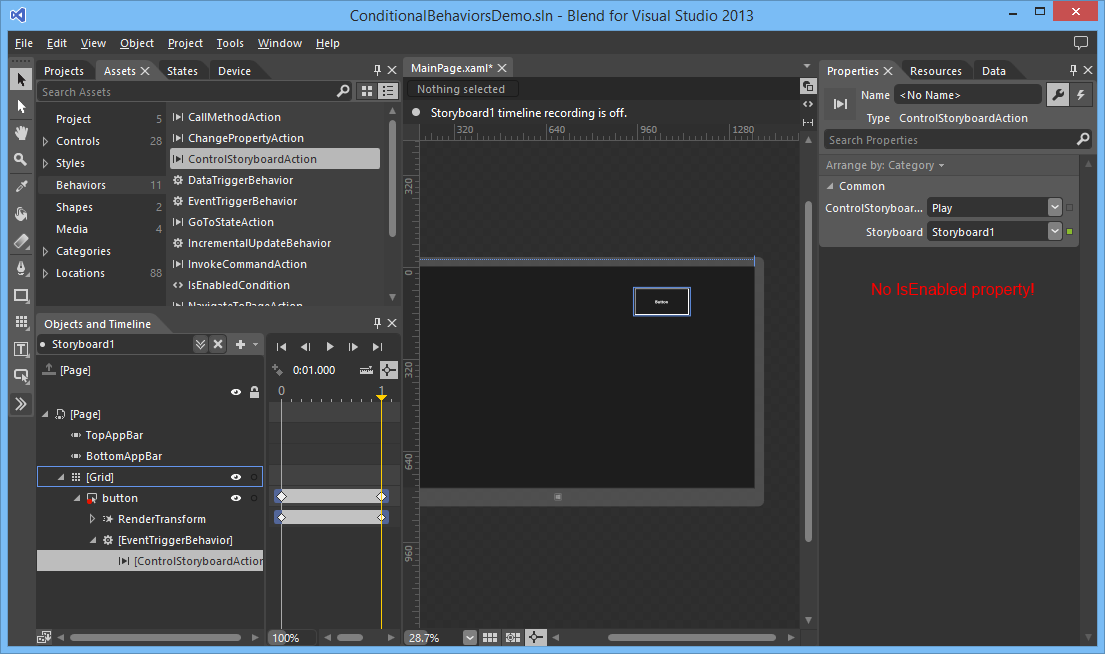Switch to XAML code view icon
The width and height of the screenshot is (1105, 654).
pos(808,104)
